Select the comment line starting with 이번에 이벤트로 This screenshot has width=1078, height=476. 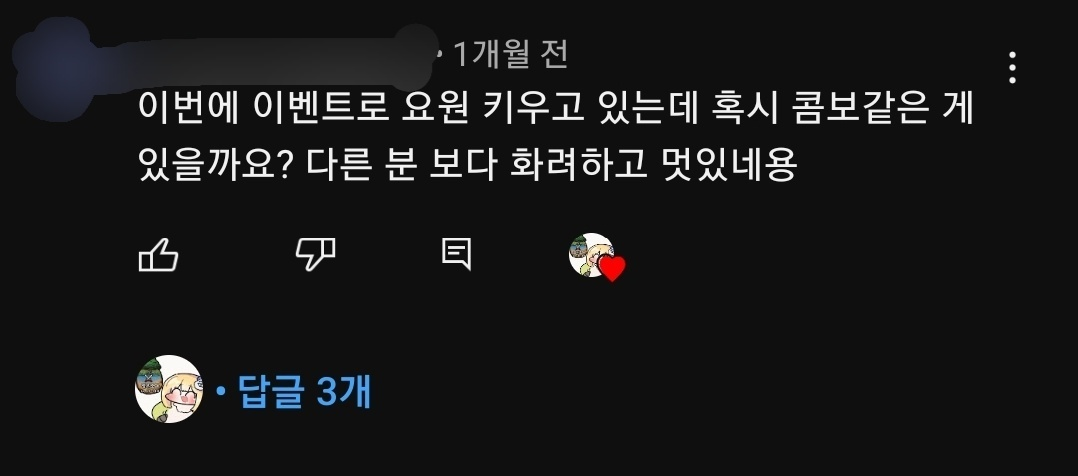click(556, 111)
